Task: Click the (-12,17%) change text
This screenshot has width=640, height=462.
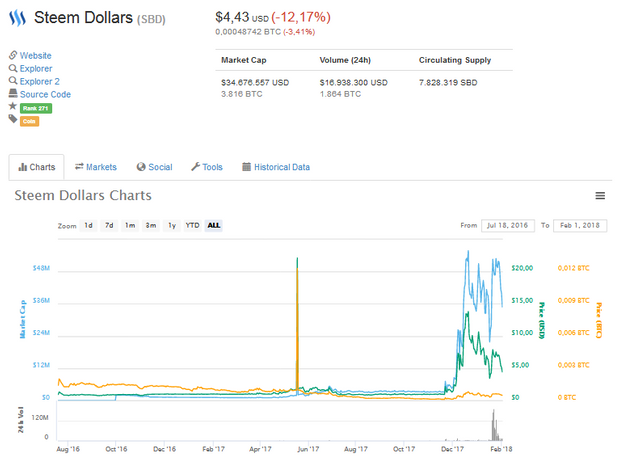Action: pos(301,17)
